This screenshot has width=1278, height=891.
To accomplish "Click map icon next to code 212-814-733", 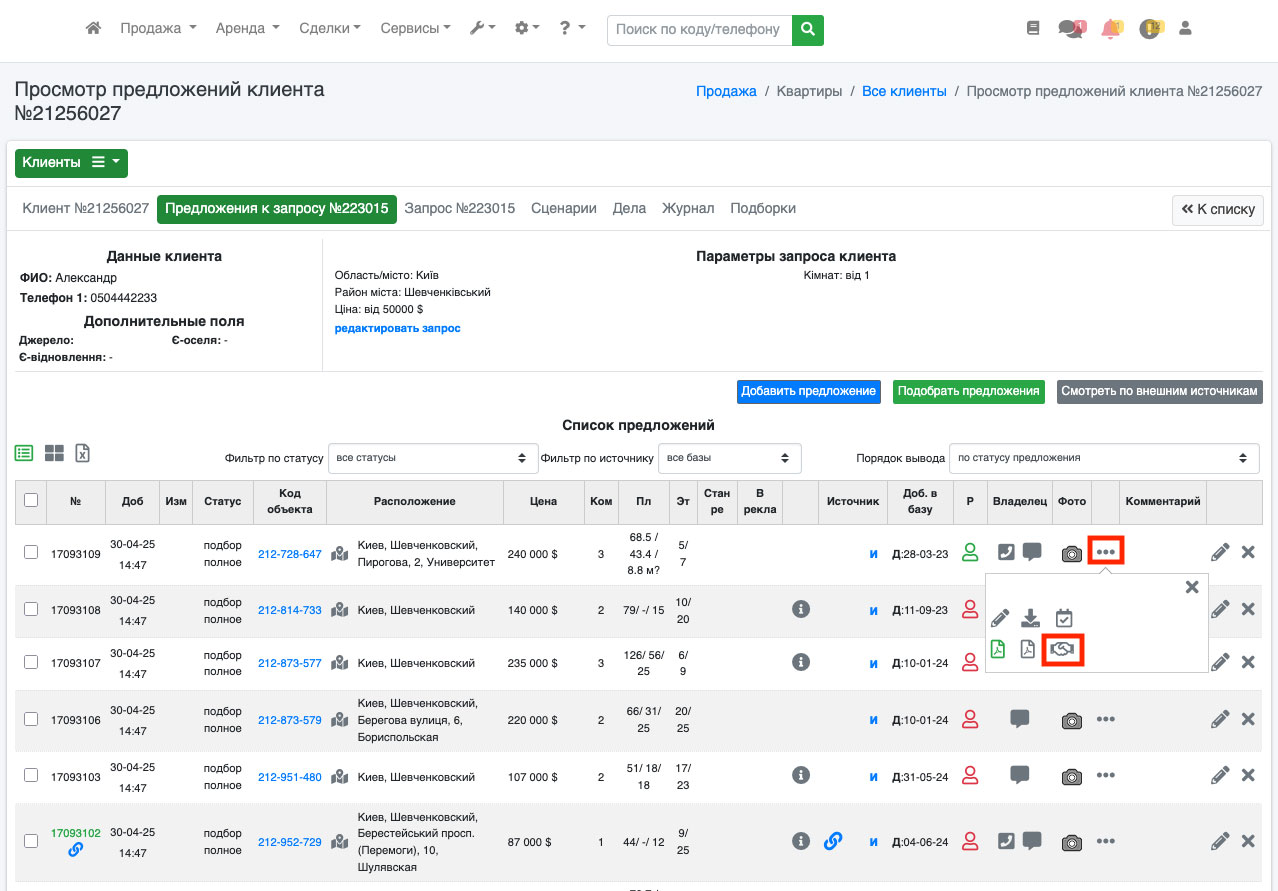I will [x=340, y=610].
